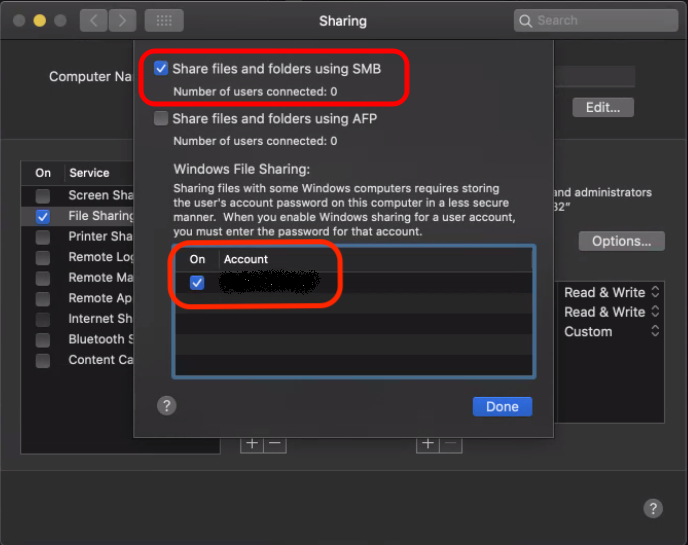Click the Done button
688x545 pixels.
[x=502, y=406]
